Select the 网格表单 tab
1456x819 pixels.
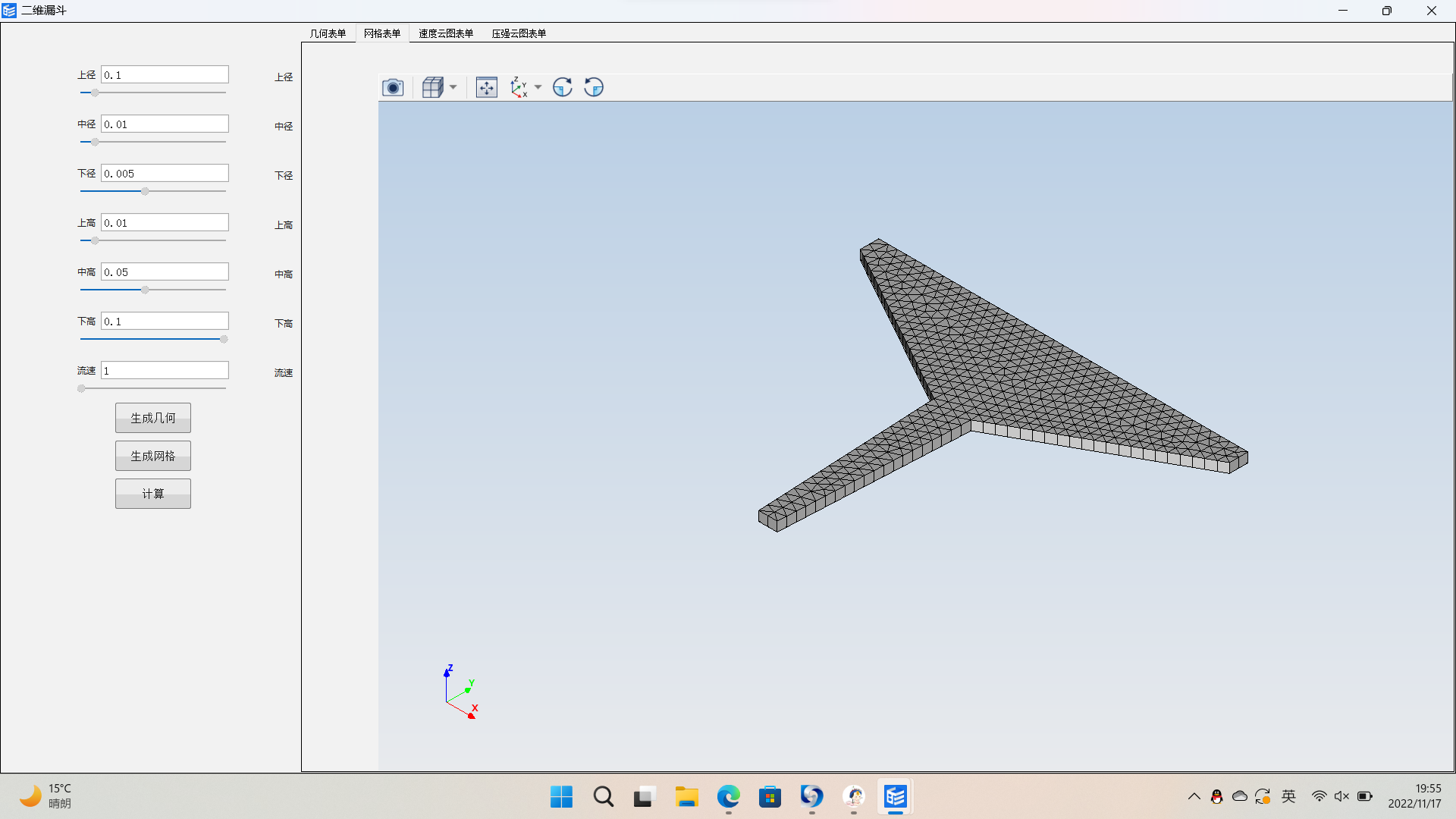click(382, 33)
